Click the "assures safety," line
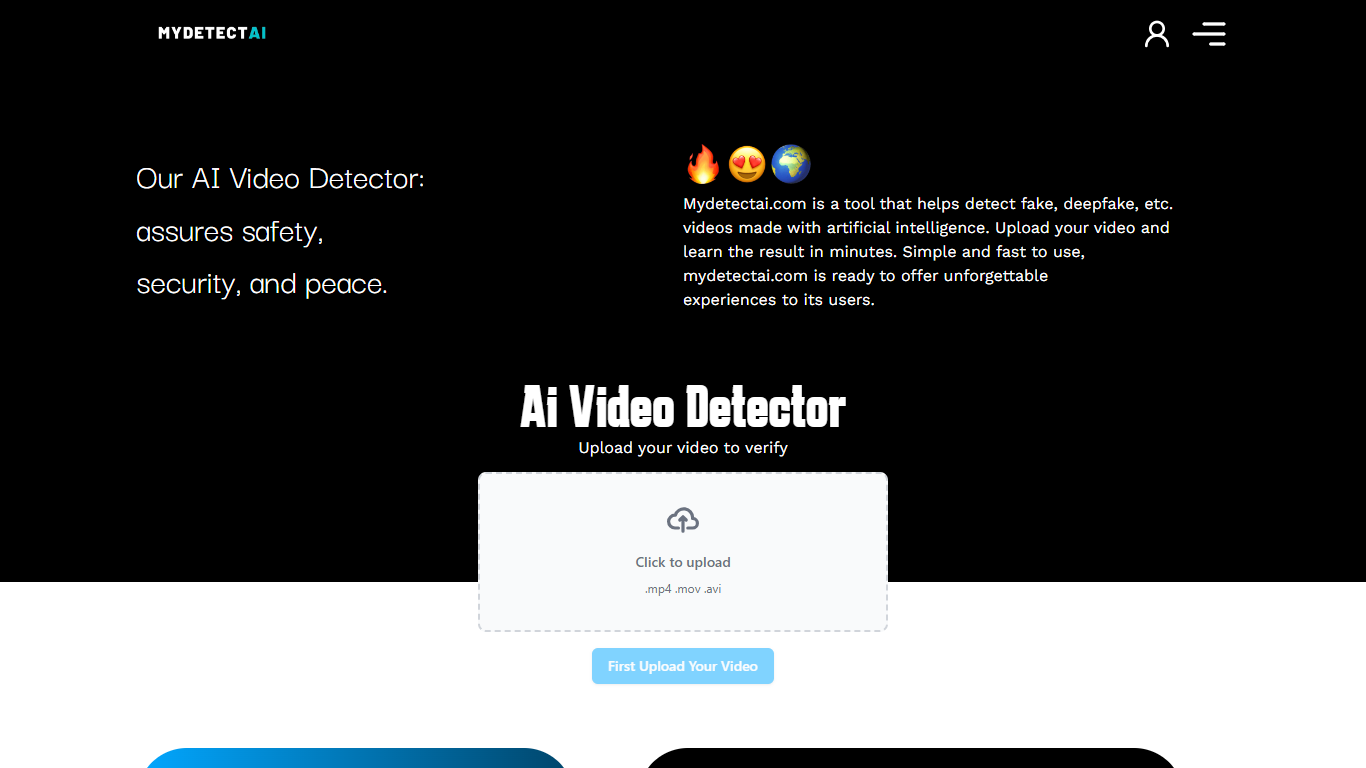 pos(230,232)
